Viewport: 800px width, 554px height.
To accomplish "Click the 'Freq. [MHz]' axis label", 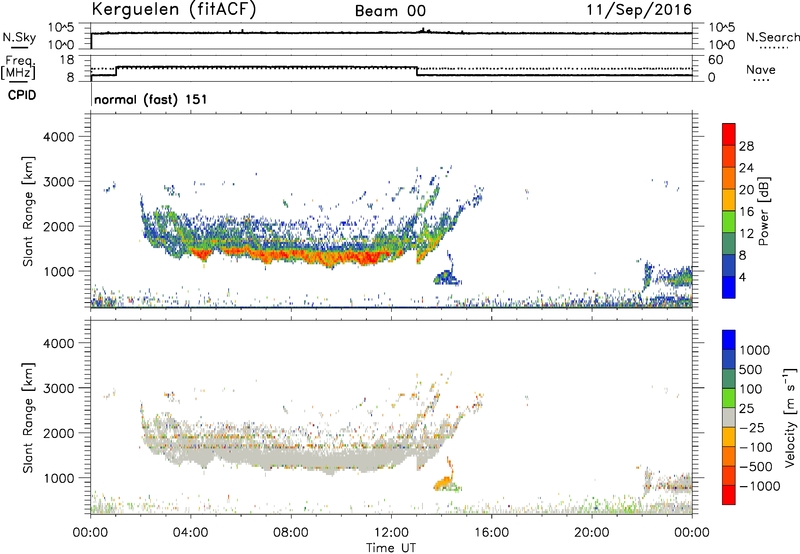I will [18, 68].
